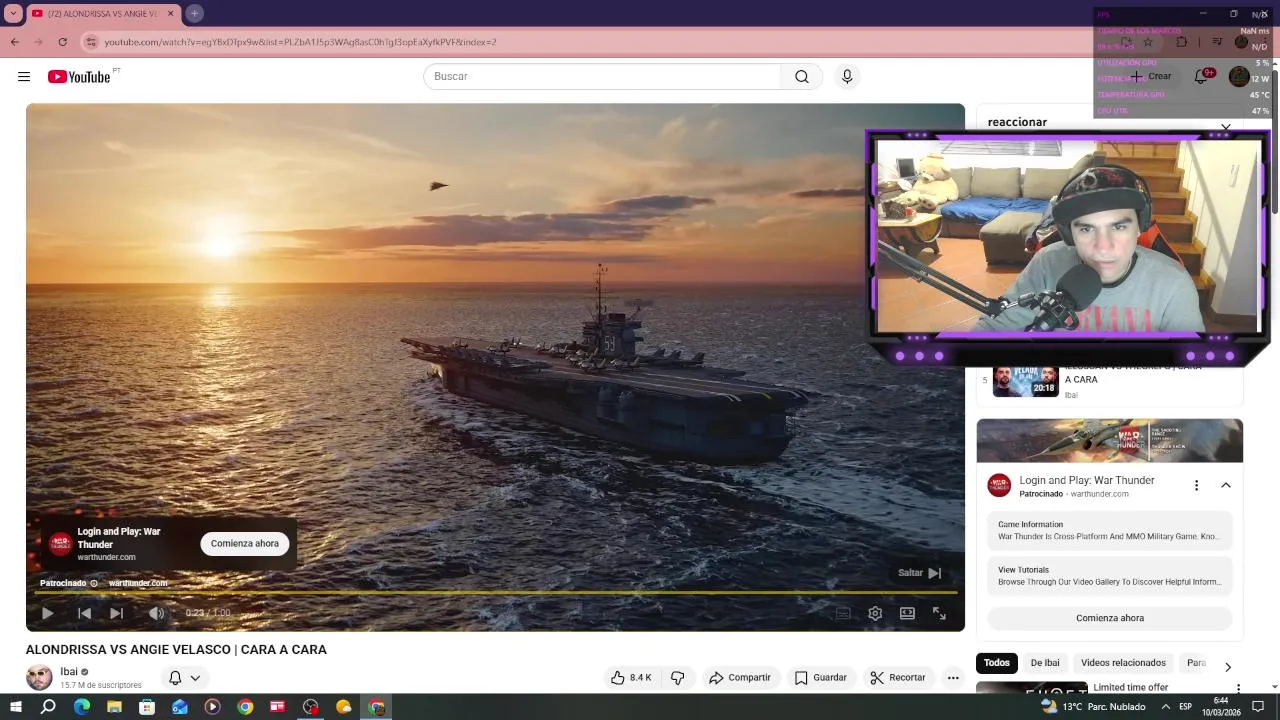Image resolution: width=1280 pixels, height=720 pixels.
Task: Close the reaccionar playlist panel
Action: [1226, 126]
